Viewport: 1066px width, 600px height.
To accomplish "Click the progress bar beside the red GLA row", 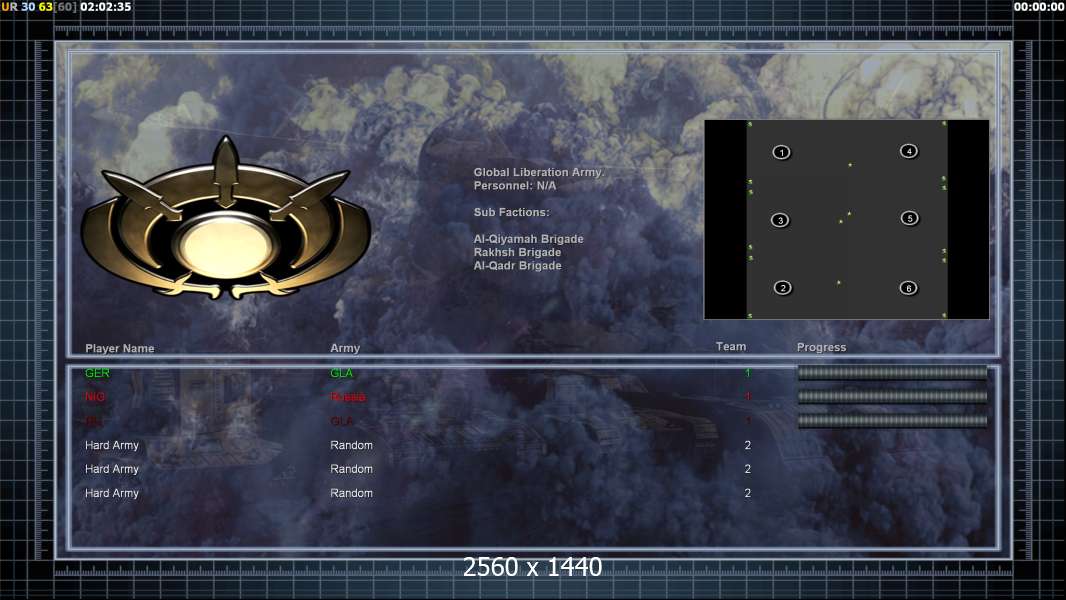I will (x=892, y=421).
